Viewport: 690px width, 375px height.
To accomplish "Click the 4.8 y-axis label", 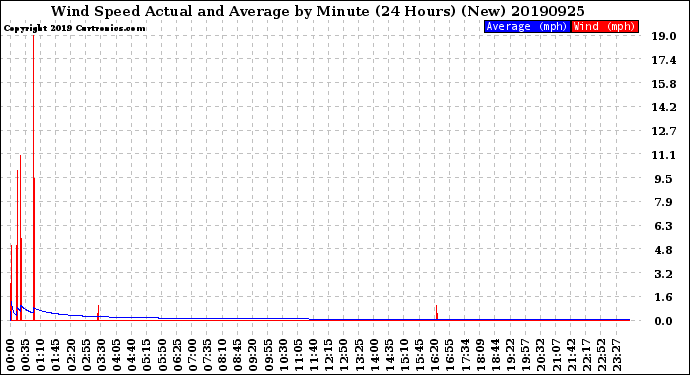I will (663, 250).
